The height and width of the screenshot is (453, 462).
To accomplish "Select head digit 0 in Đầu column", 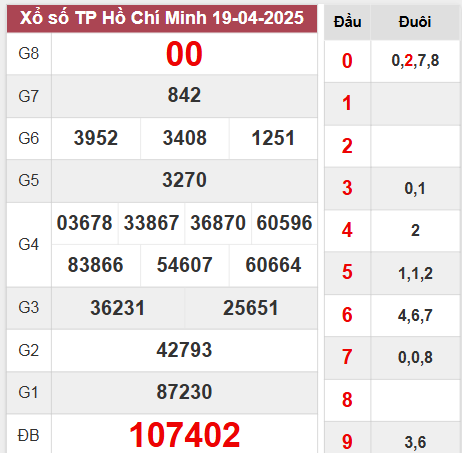I will click(347, 61).
